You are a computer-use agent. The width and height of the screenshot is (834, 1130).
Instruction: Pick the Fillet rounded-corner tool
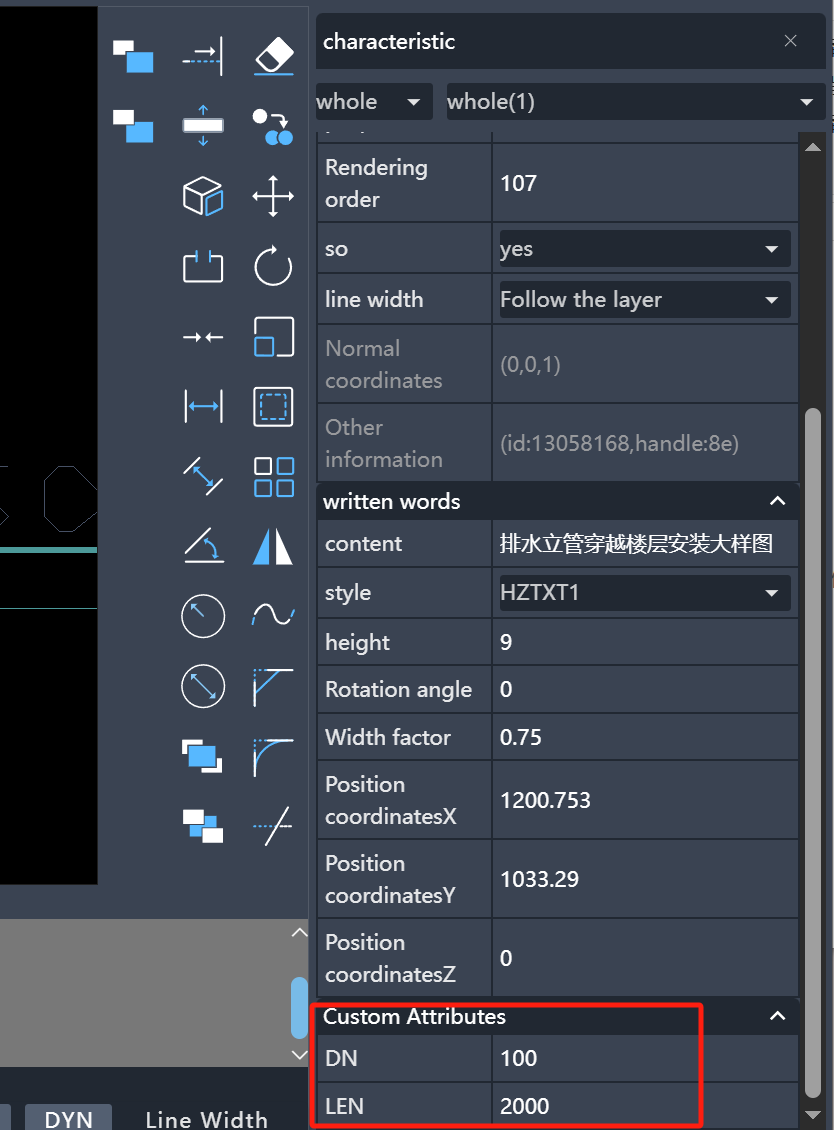(x=273, y=757)
